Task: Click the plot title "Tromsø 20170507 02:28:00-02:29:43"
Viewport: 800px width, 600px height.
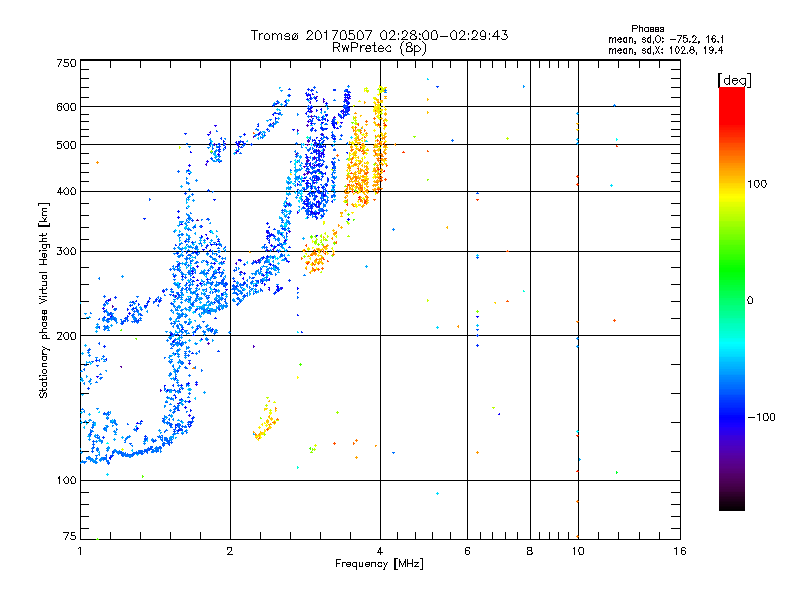Action: [x=379, y=35]
